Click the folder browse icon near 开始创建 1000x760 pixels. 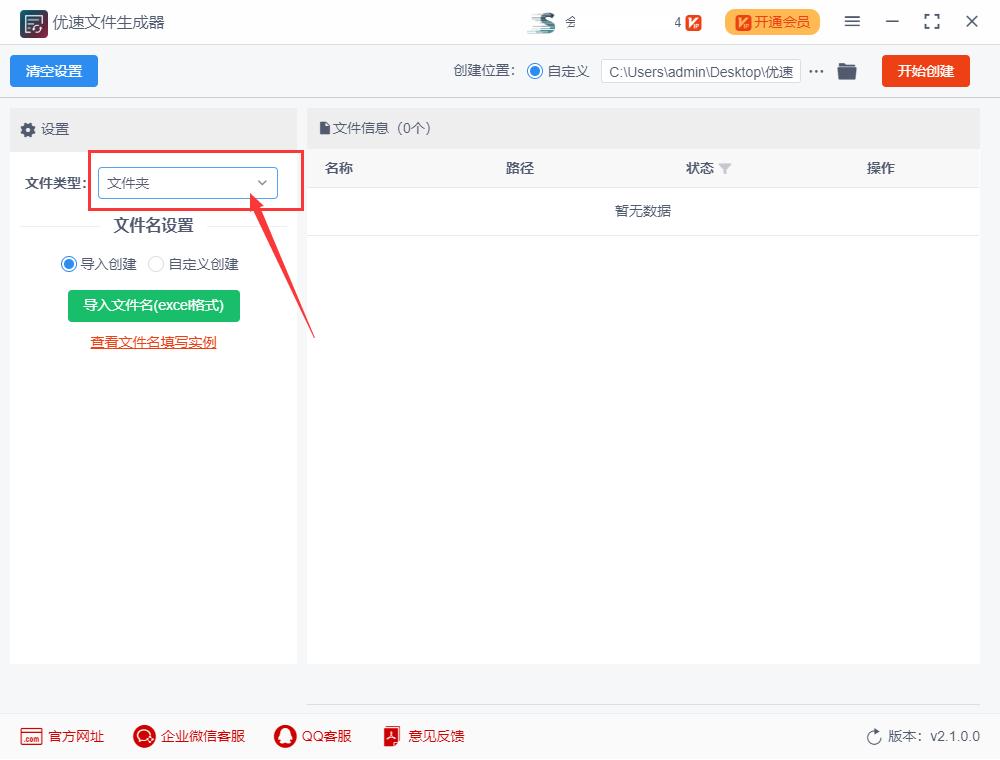click(847, 71)
